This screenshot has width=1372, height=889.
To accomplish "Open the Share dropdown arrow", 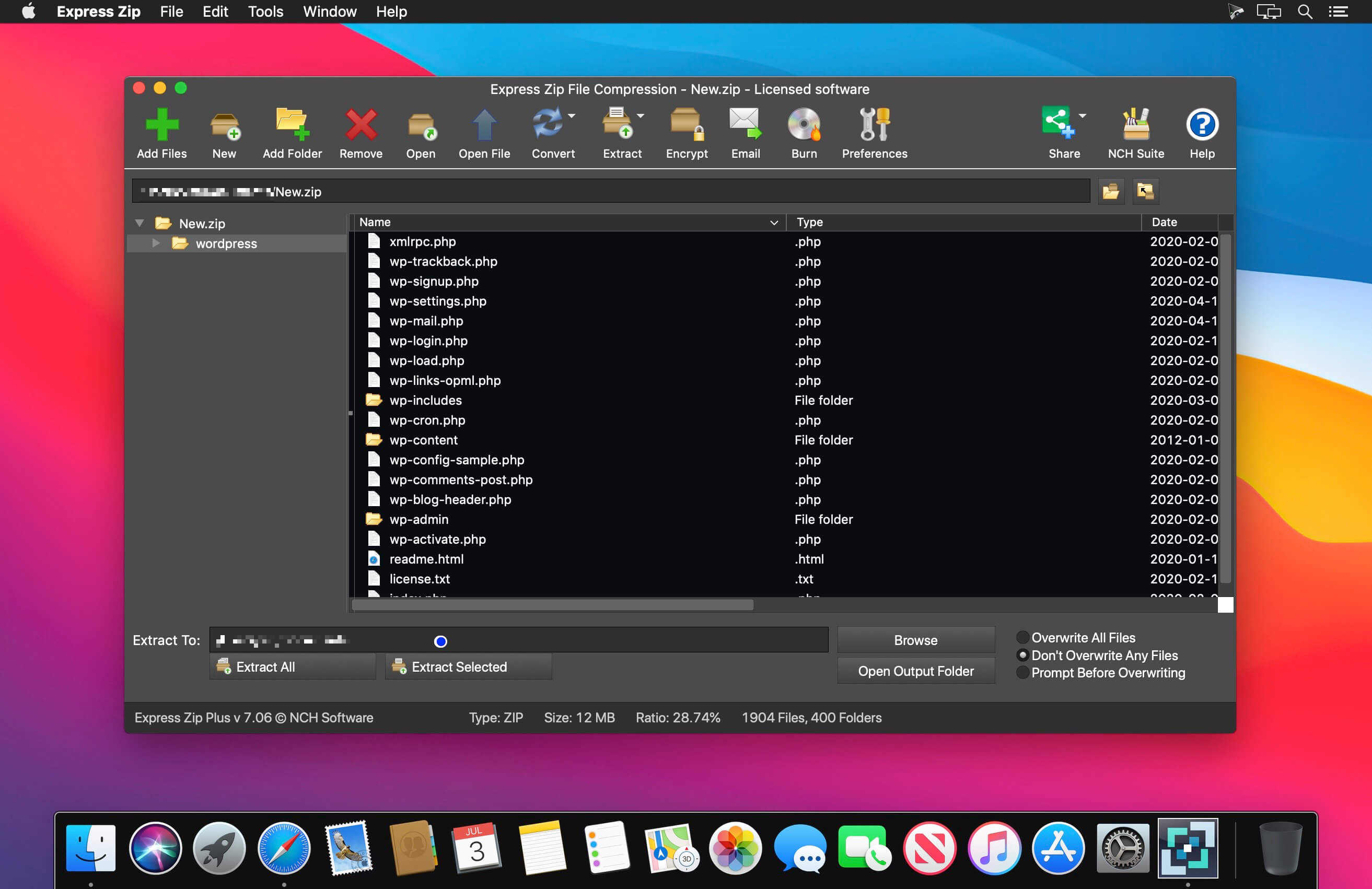I will click(x=1082, y=116).
